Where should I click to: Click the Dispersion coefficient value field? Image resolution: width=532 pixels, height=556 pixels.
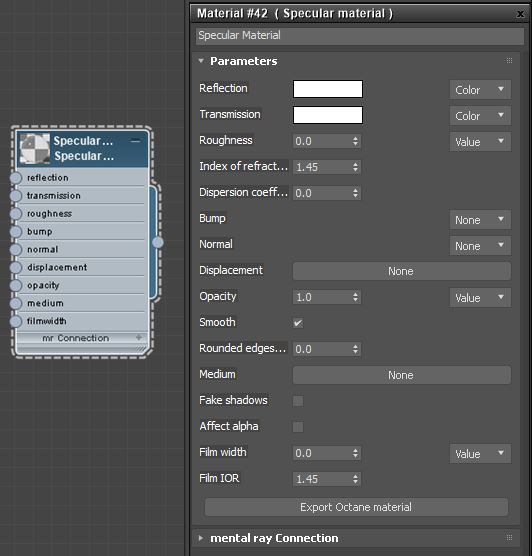pos(322,193)
